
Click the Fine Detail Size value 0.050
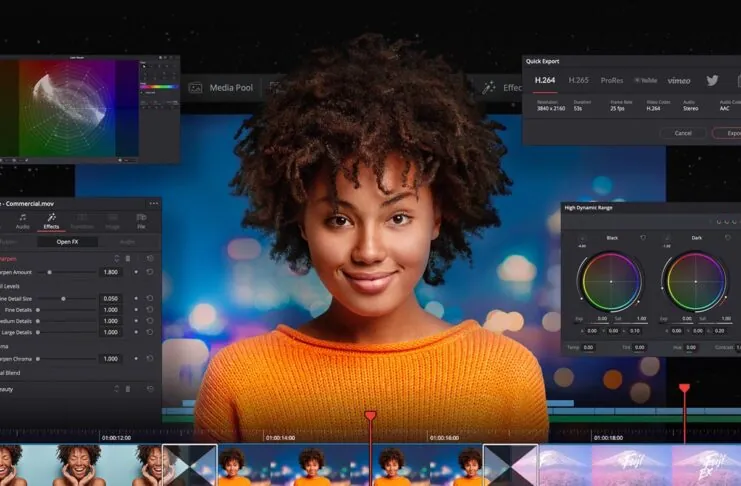click(x=111, y=299)
